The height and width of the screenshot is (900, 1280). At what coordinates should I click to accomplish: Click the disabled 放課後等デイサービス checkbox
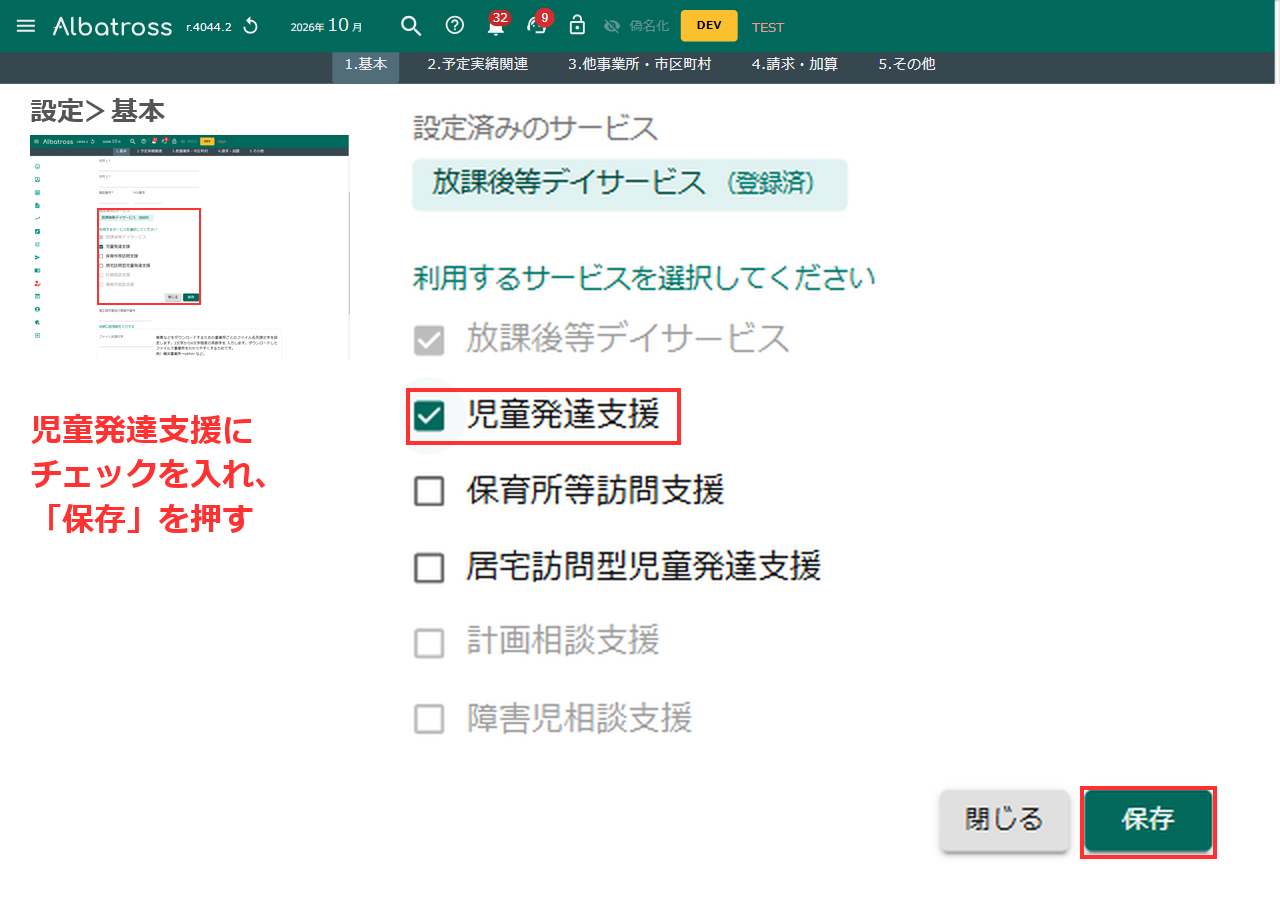coord(429,342)
